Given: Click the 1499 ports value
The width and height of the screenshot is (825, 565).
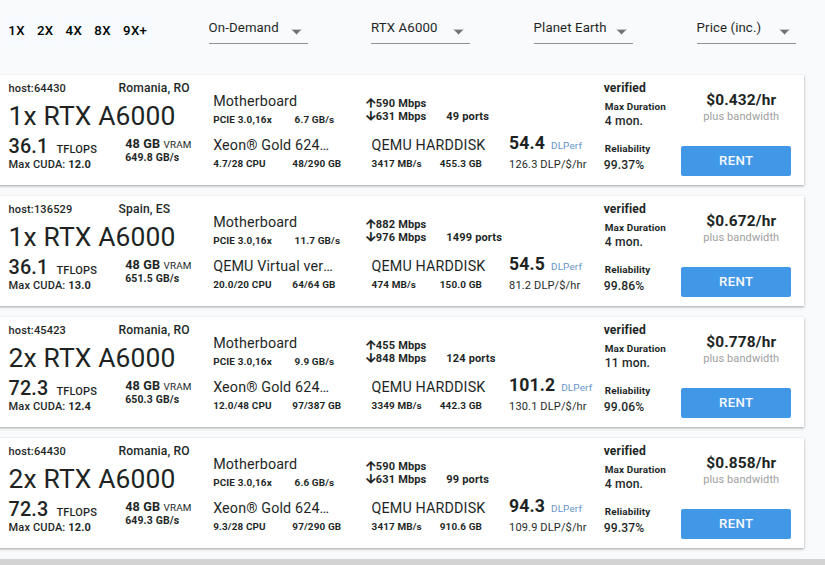Looking at the screenshot, I should tap(474, 237).
